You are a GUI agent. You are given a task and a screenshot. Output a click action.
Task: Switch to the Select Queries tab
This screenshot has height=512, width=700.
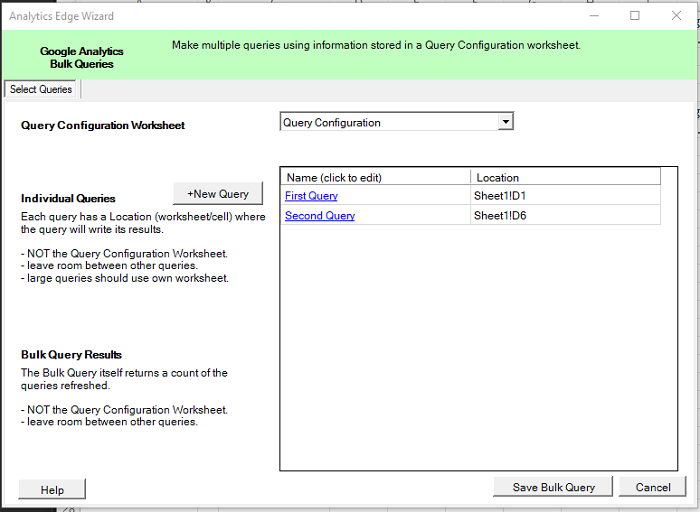pos(41,89)
